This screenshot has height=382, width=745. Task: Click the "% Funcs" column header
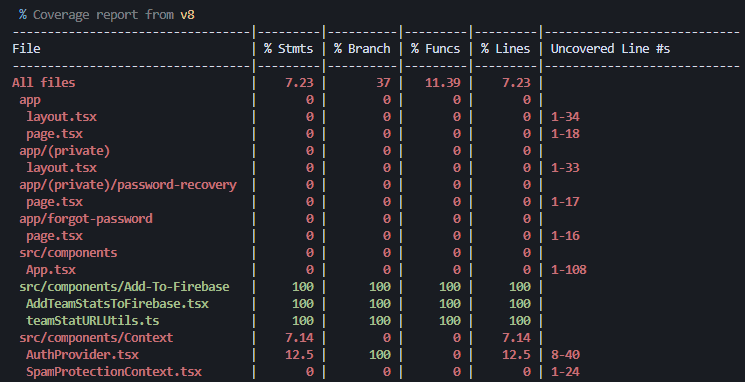coord(435,48)
